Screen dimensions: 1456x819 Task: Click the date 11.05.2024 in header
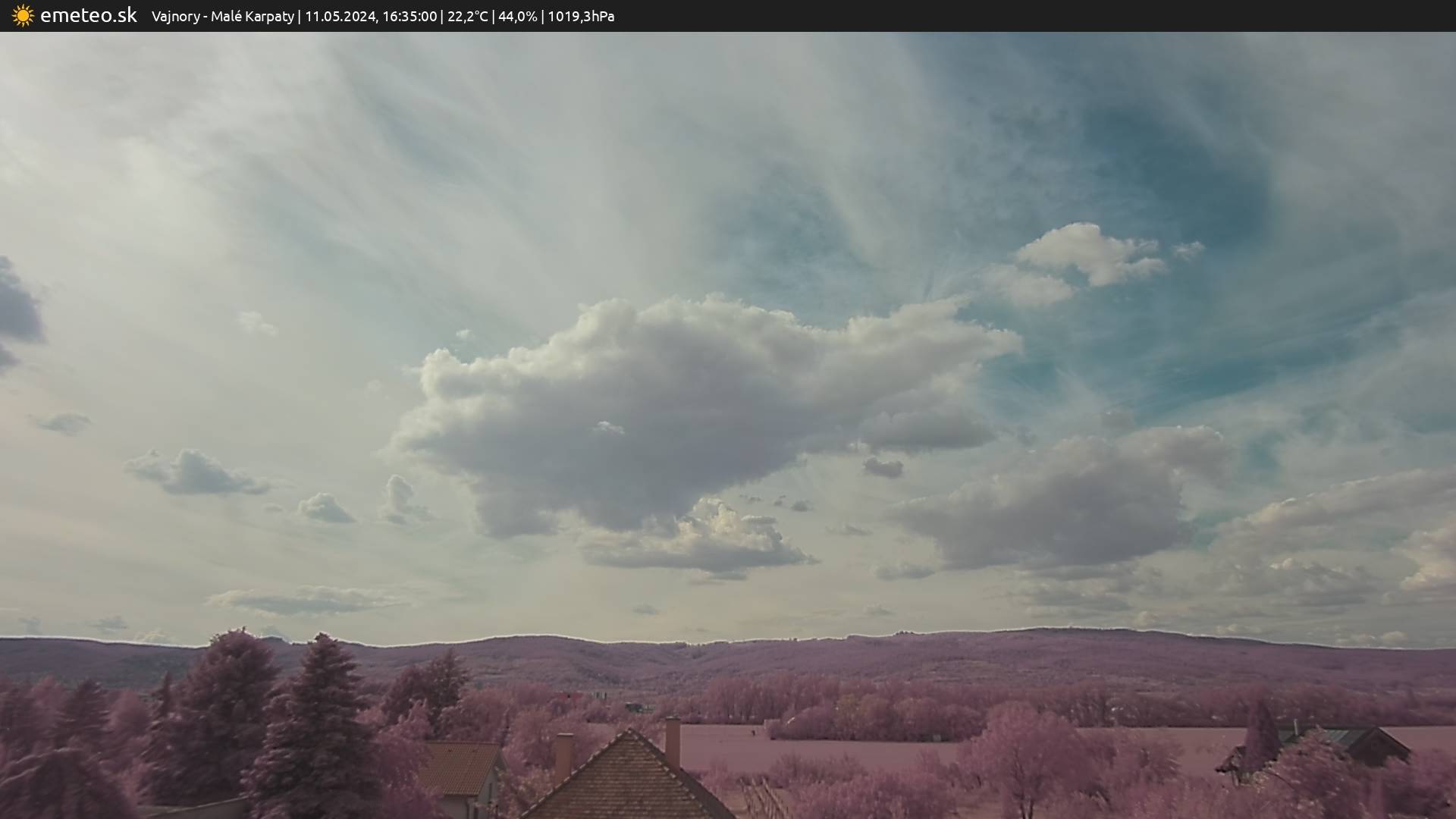(340, 17)
